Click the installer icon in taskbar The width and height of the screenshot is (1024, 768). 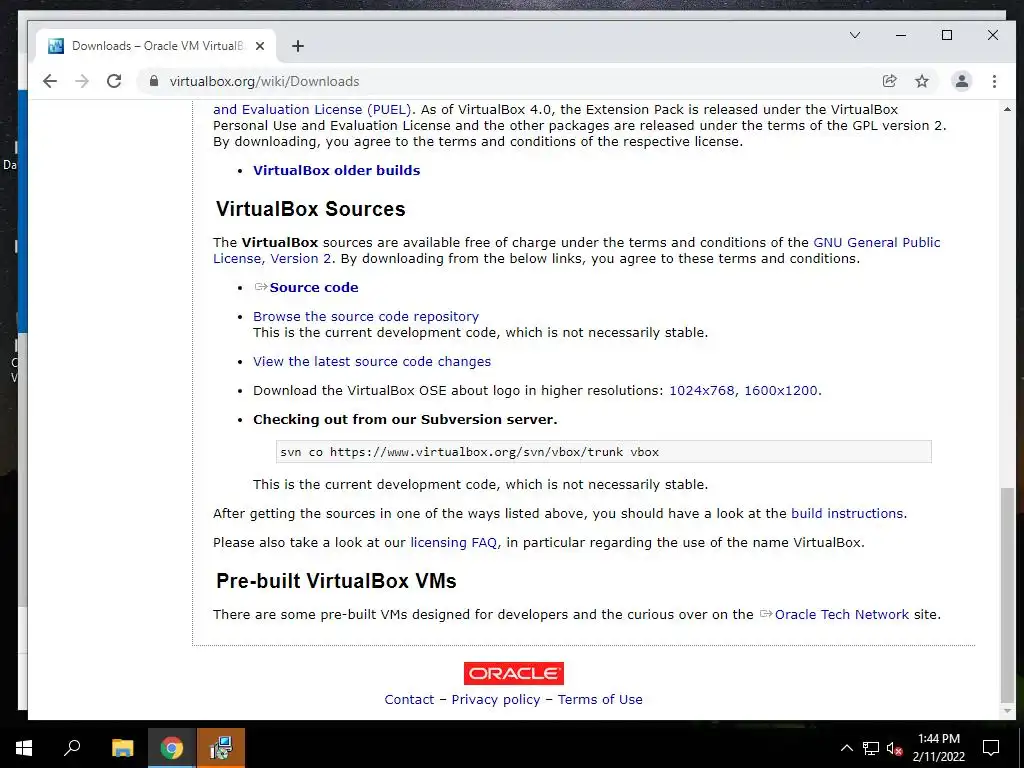(221, 748)
